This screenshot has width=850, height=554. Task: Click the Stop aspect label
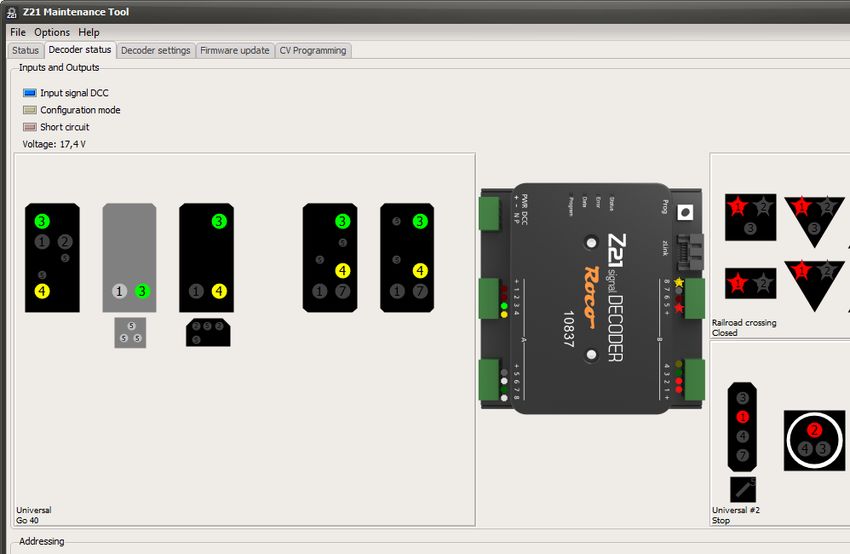point(720,520)
